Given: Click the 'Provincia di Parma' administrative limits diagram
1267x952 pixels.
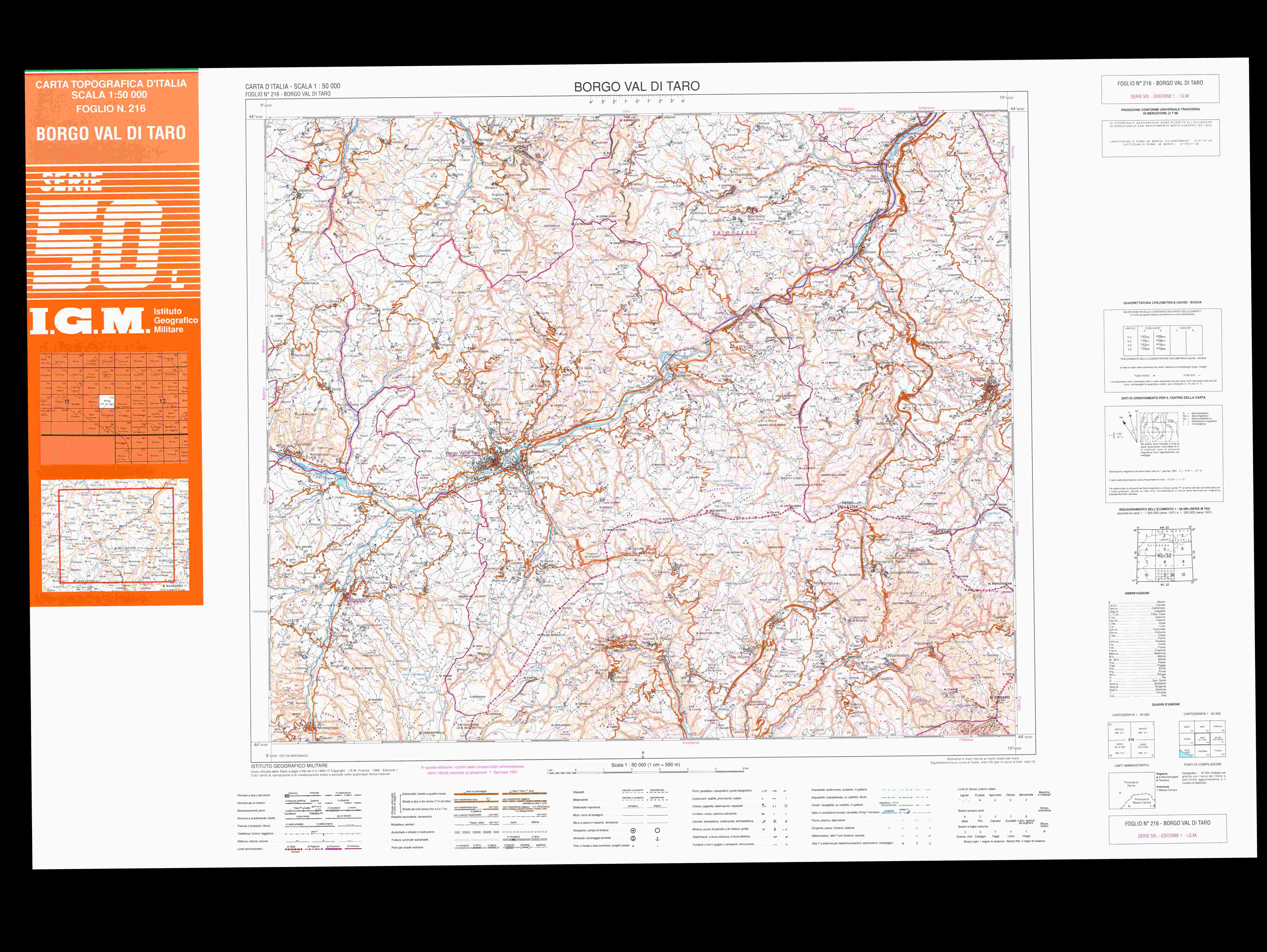Looking at the screenshot, I should 1132,791.
